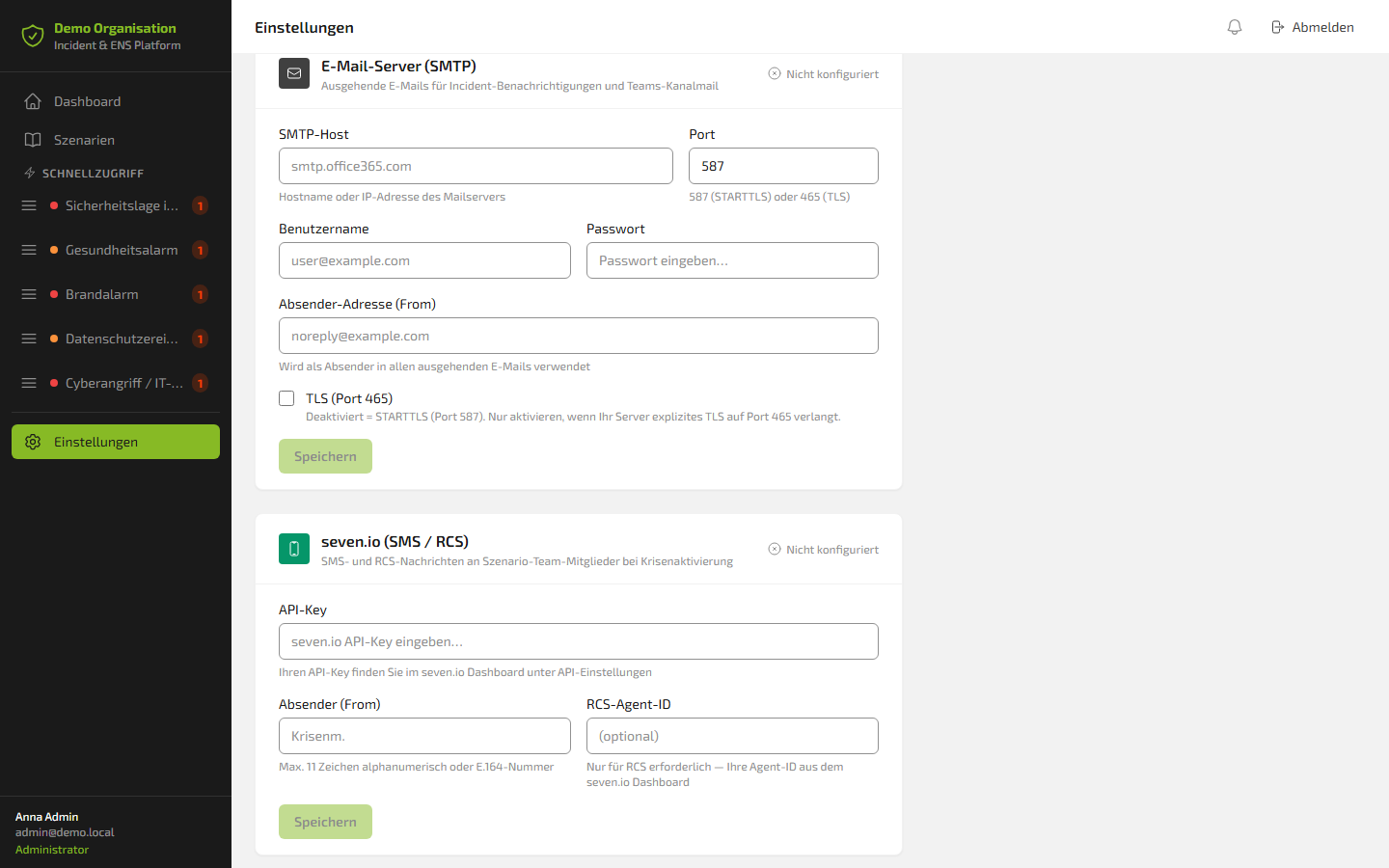Click the SMTP status x-circle icon

[x=775, y=73]
